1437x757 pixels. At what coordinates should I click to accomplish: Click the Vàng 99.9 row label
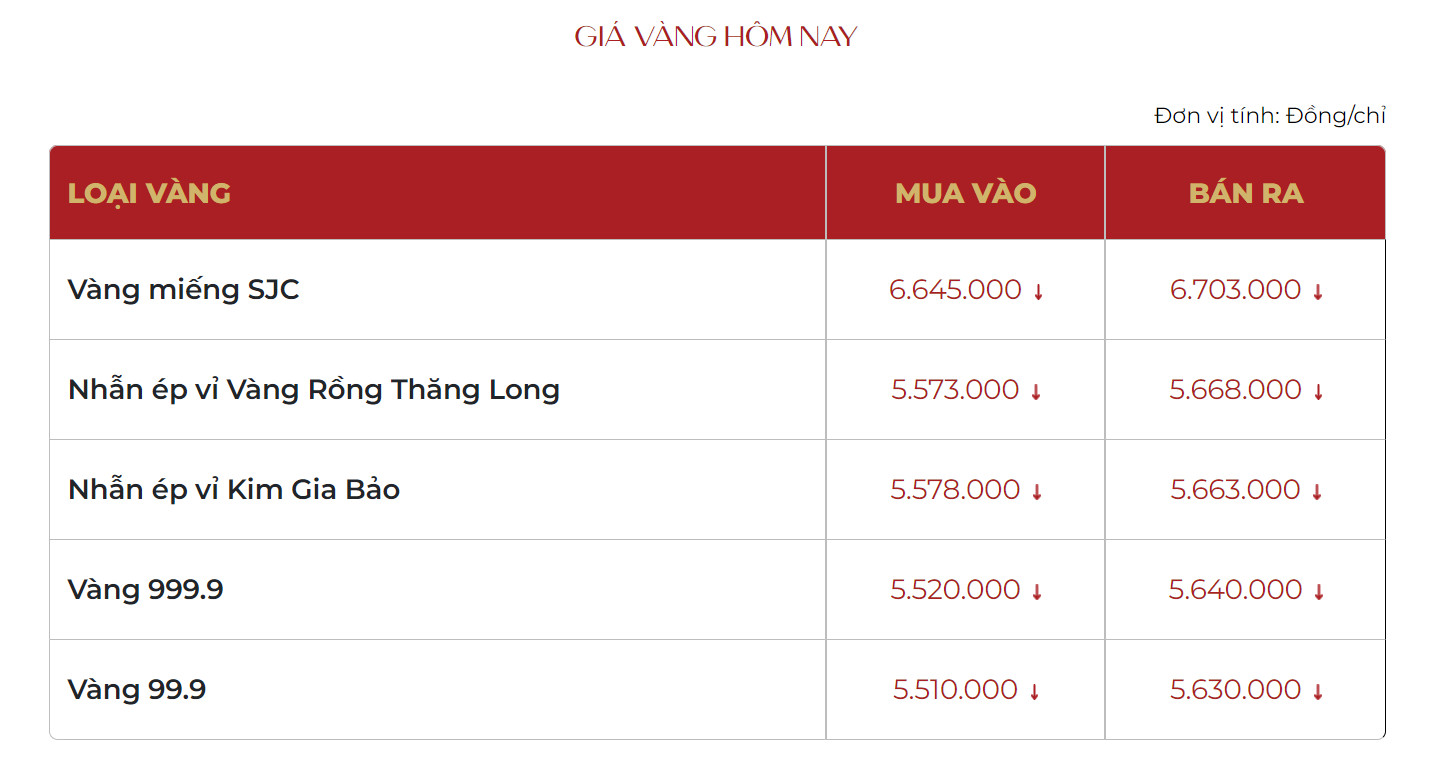(x=137, y=690)
